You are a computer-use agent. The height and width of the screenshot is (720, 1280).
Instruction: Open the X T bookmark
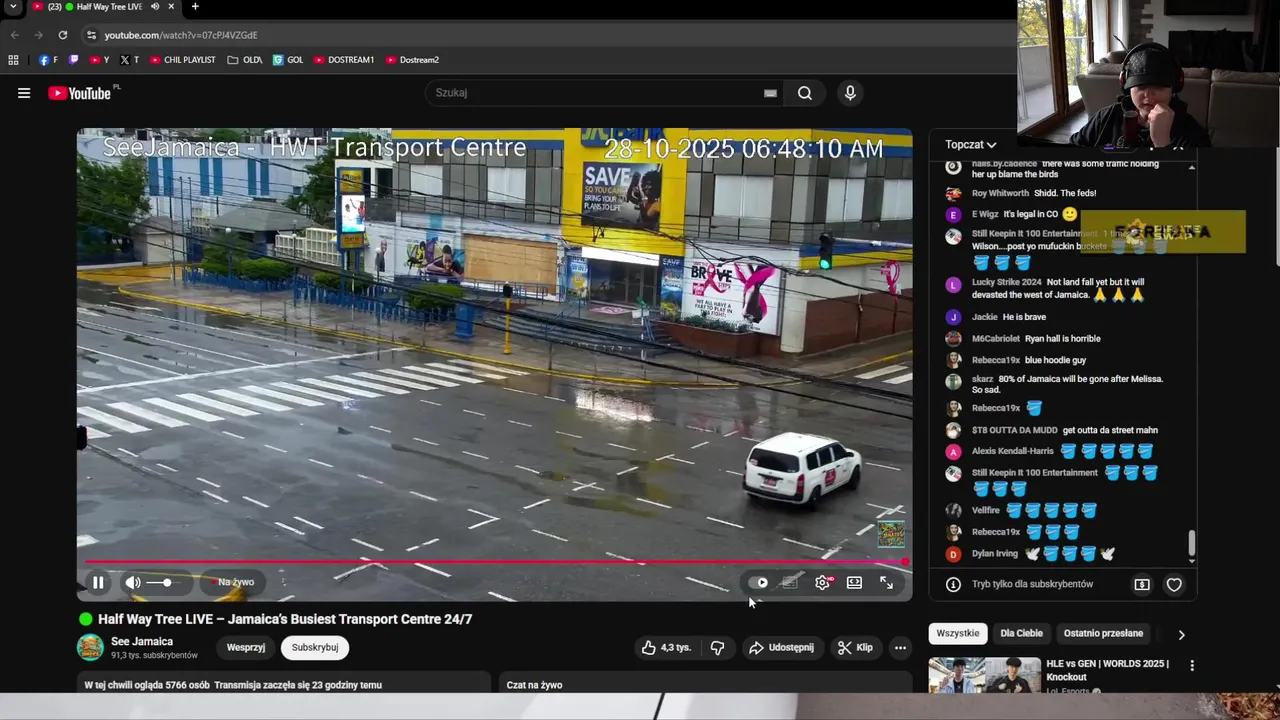[129, 60]
